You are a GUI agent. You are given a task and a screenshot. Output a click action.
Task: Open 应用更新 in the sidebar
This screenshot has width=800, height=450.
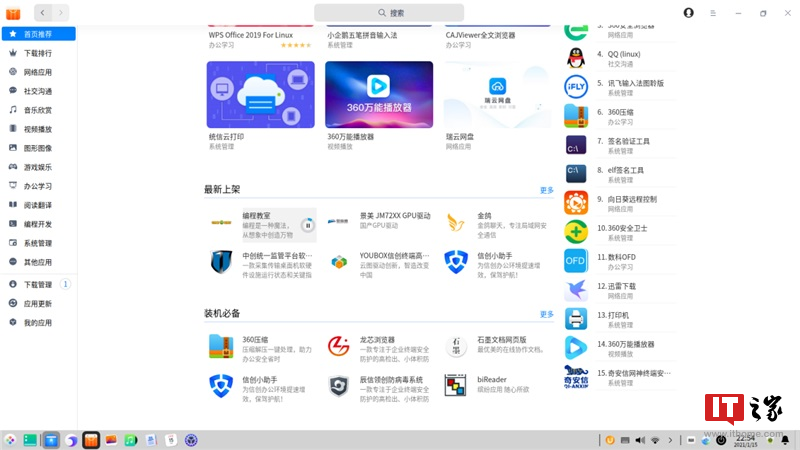(39, 304)
